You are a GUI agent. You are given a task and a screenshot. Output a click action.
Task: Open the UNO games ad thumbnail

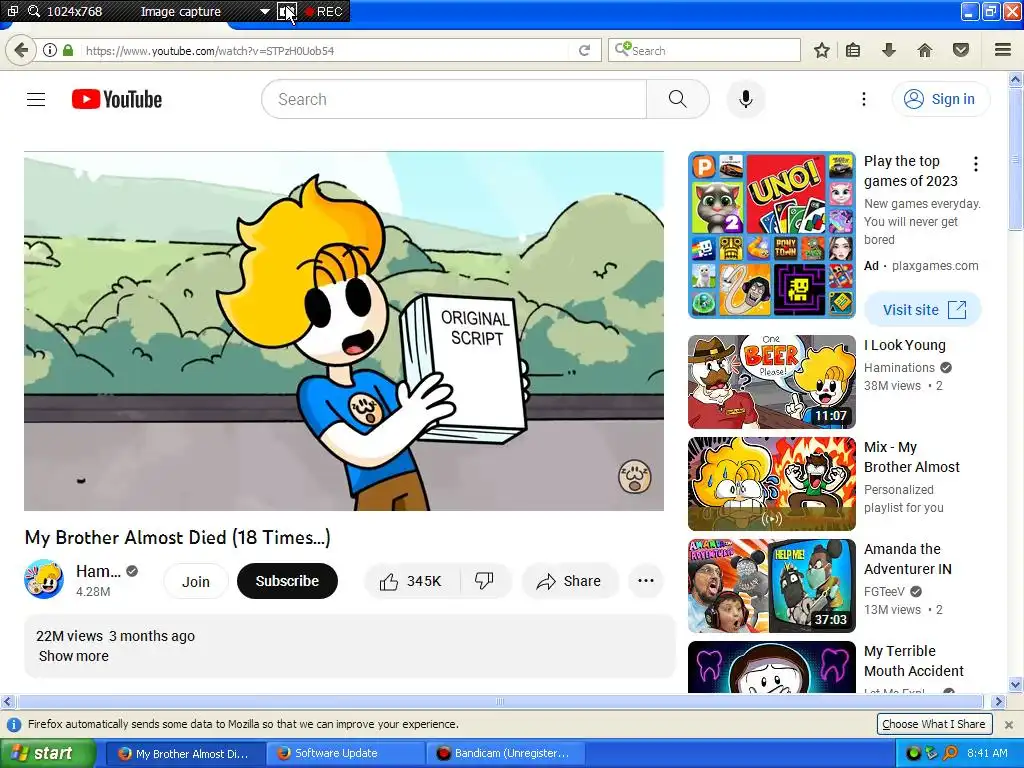click(x=771, y=235)
